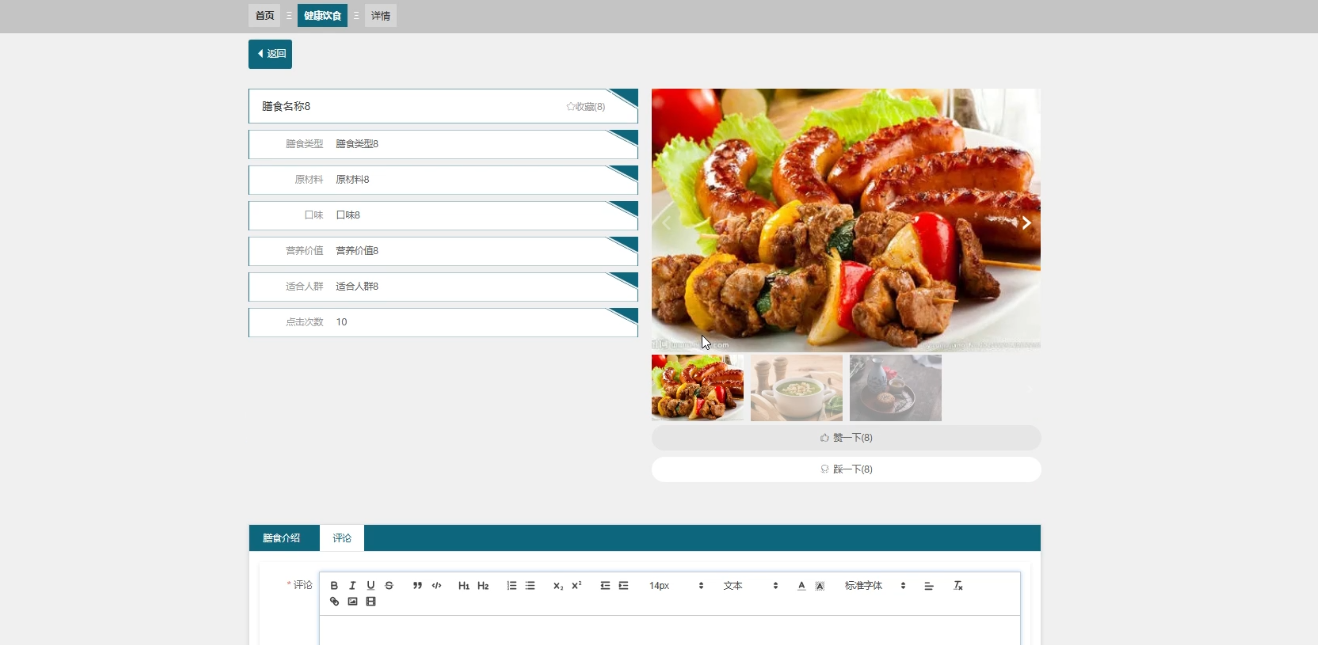Select the 详情 breadcrumb item
The width and height of the screenshot is (1318, 645).
pos(380,16)
